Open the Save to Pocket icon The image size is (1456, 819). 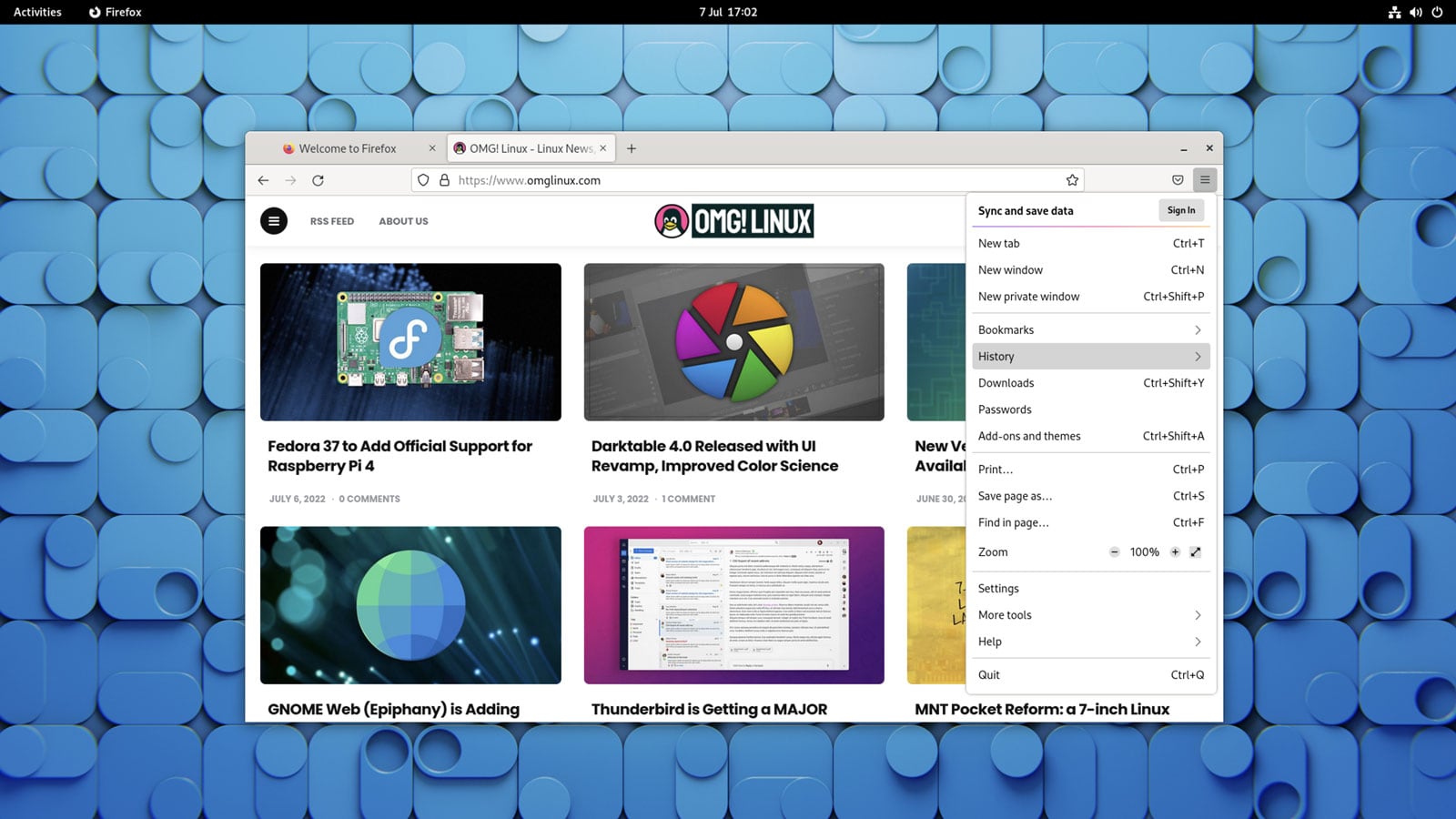pyautogui.click(x=1178, y=180)
